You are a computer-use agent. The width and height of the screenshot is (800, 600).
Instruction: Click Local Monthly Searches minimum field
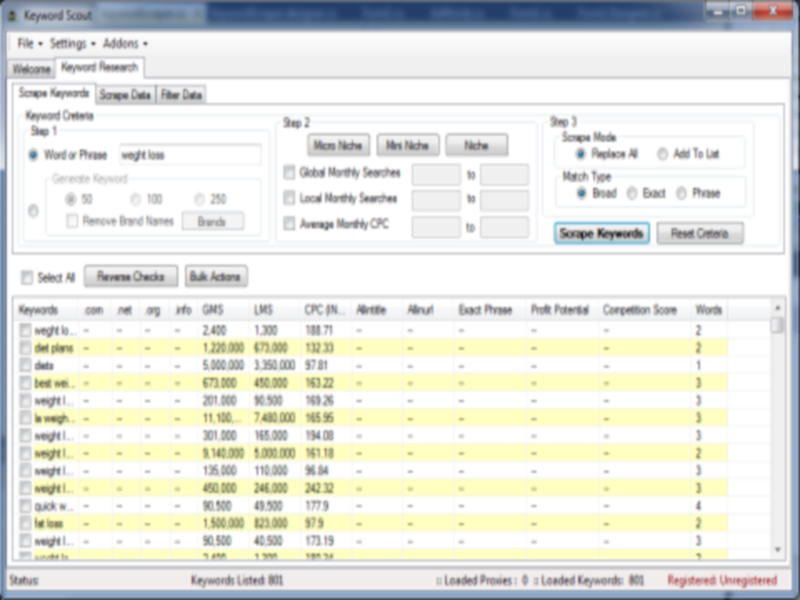(436, 201)
